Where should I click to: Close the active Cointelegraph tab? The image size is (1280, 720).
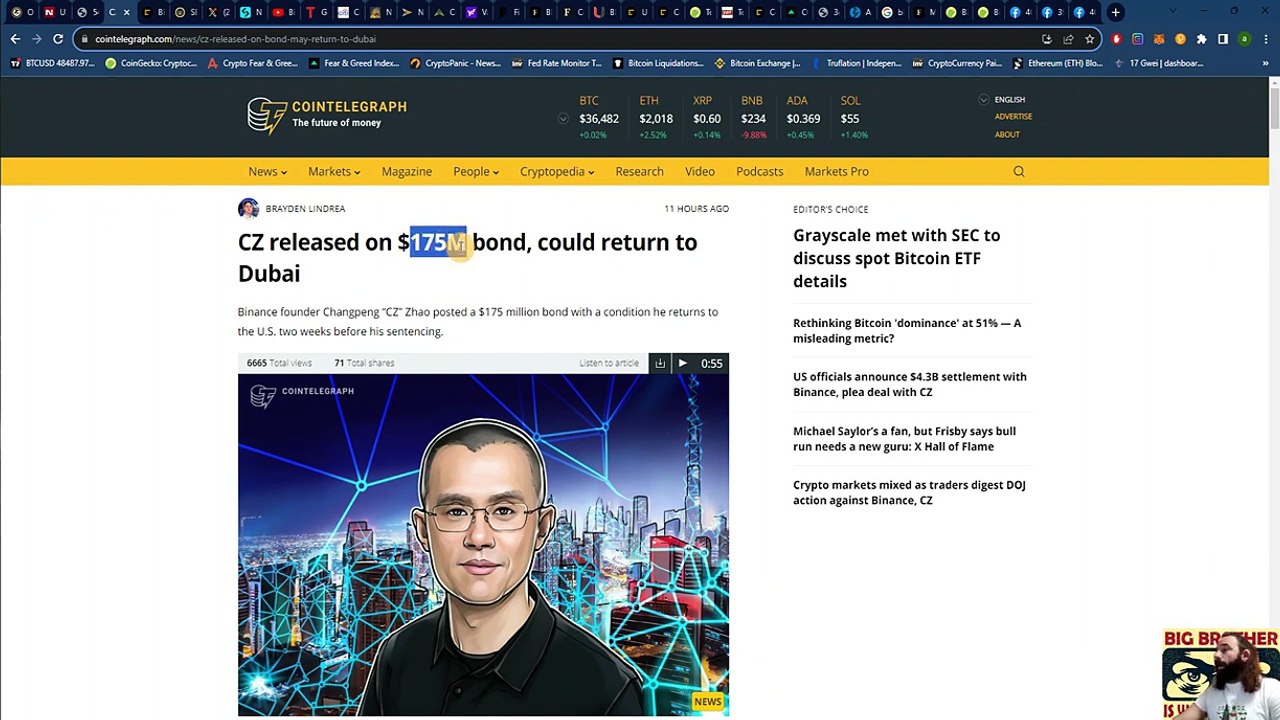126,12
